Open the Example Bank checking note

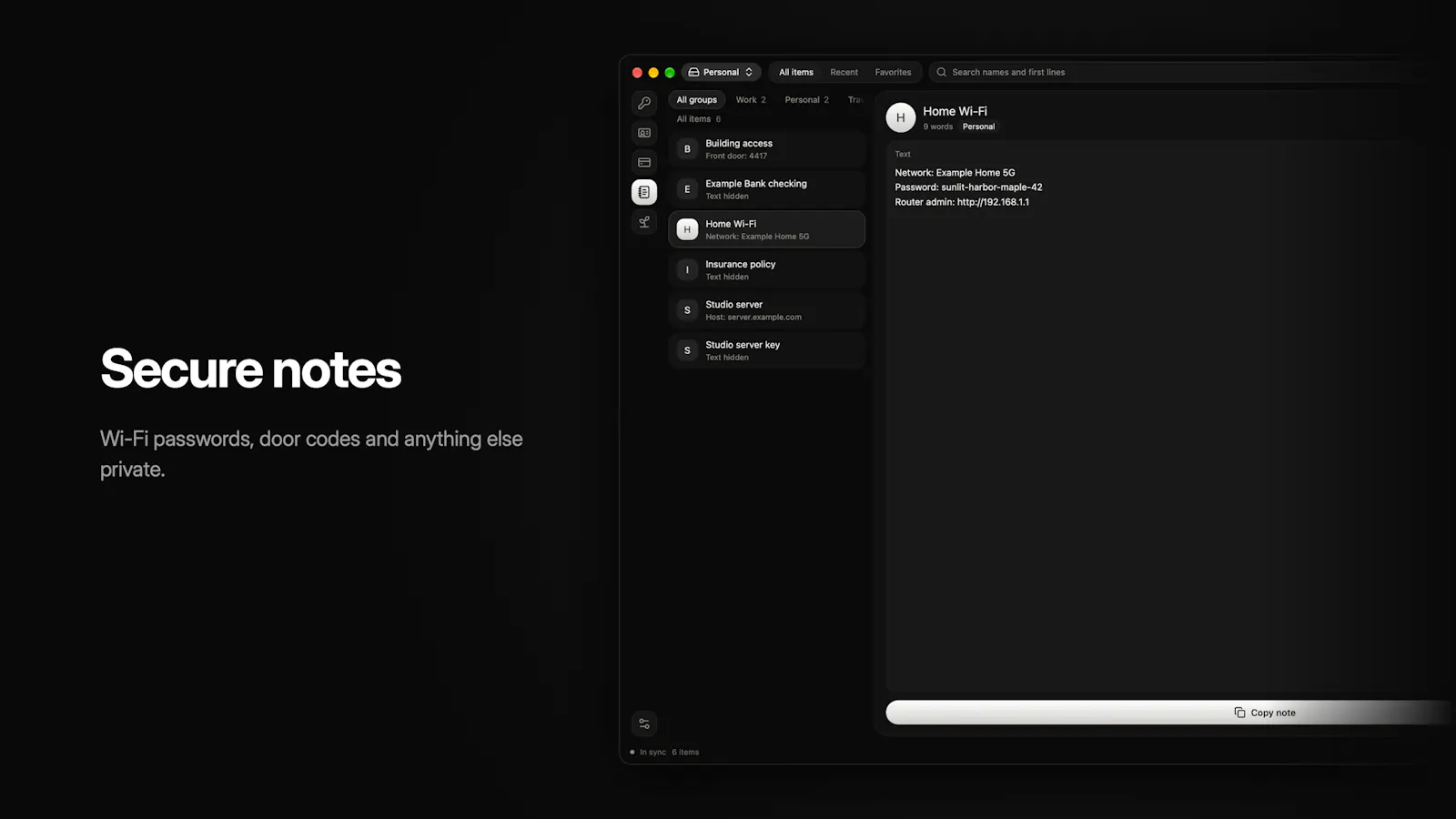(x=766, y=189)
